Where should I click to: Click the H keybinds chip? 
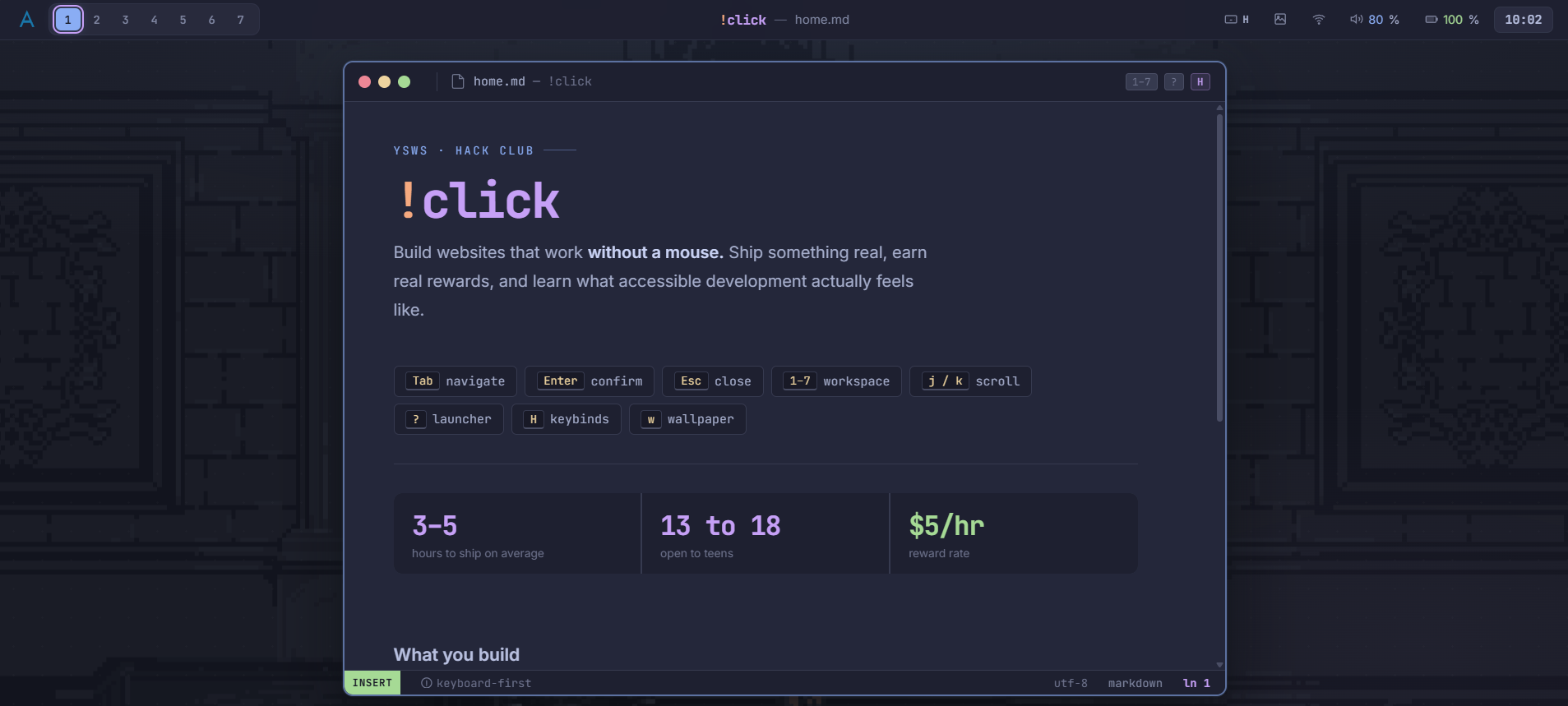click(567, 419)
